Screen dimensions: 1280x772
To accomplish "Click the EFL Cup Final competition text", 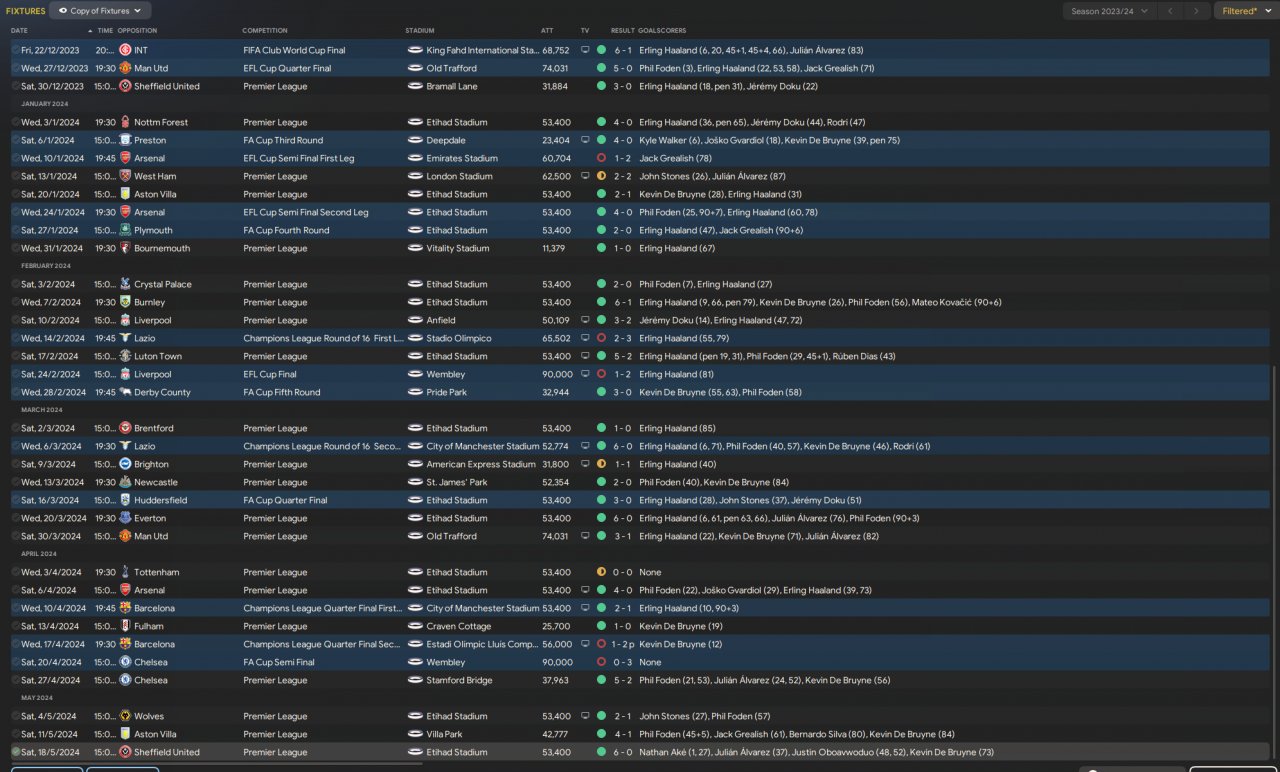I will coord(269,374).
